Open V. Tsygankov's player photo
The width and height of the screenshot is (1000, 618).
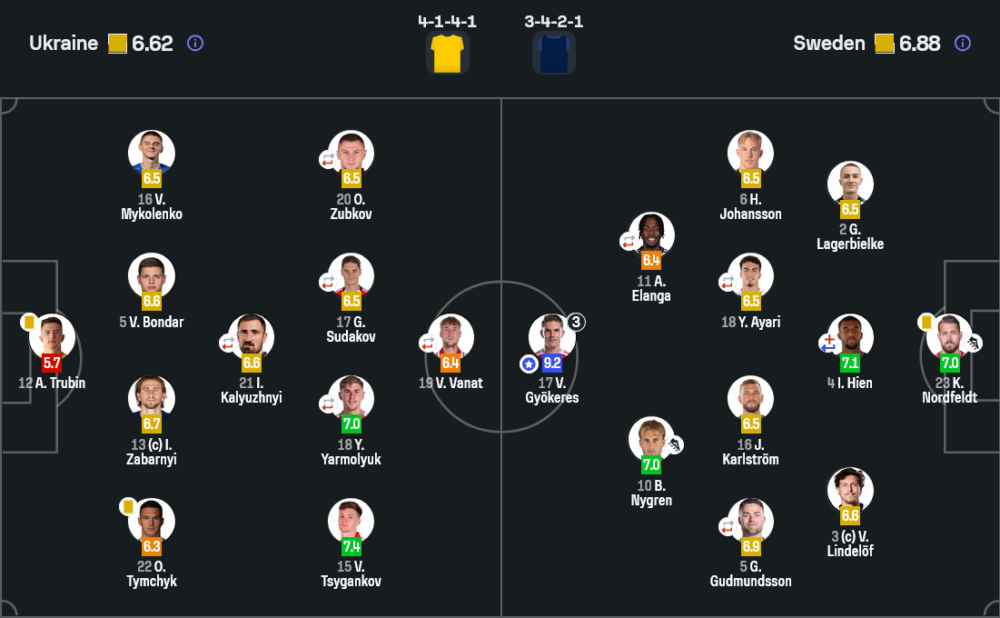click(x=351, y=520)
